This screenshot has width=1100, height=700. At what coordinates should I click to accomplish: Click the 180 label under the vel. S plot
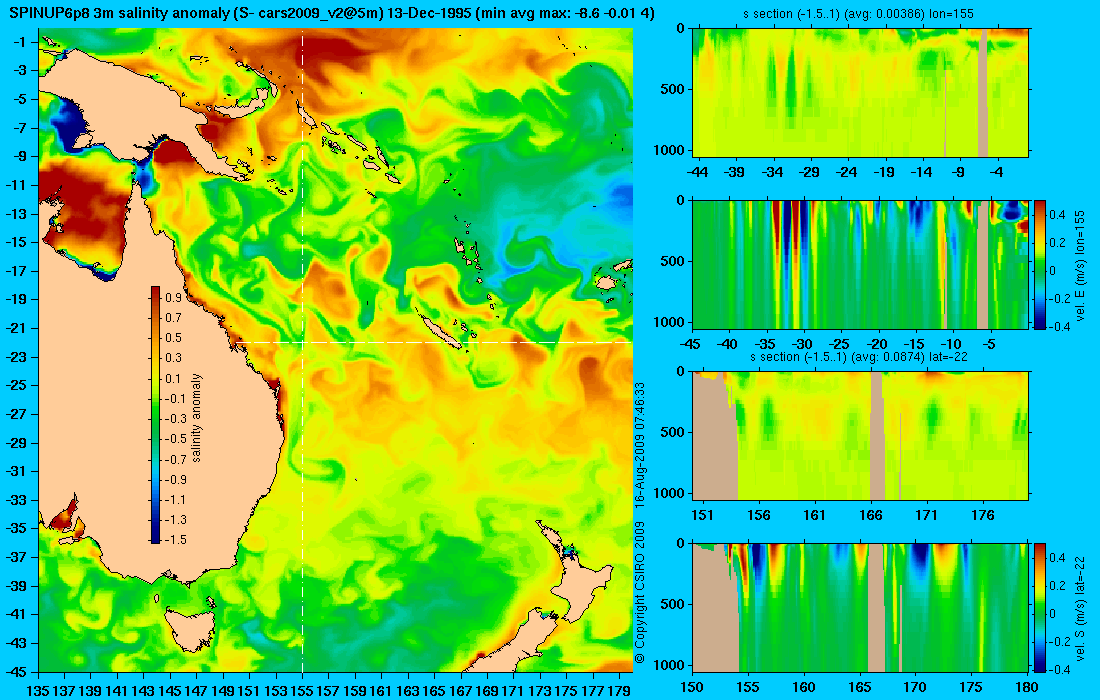[x=1027, y=687]
